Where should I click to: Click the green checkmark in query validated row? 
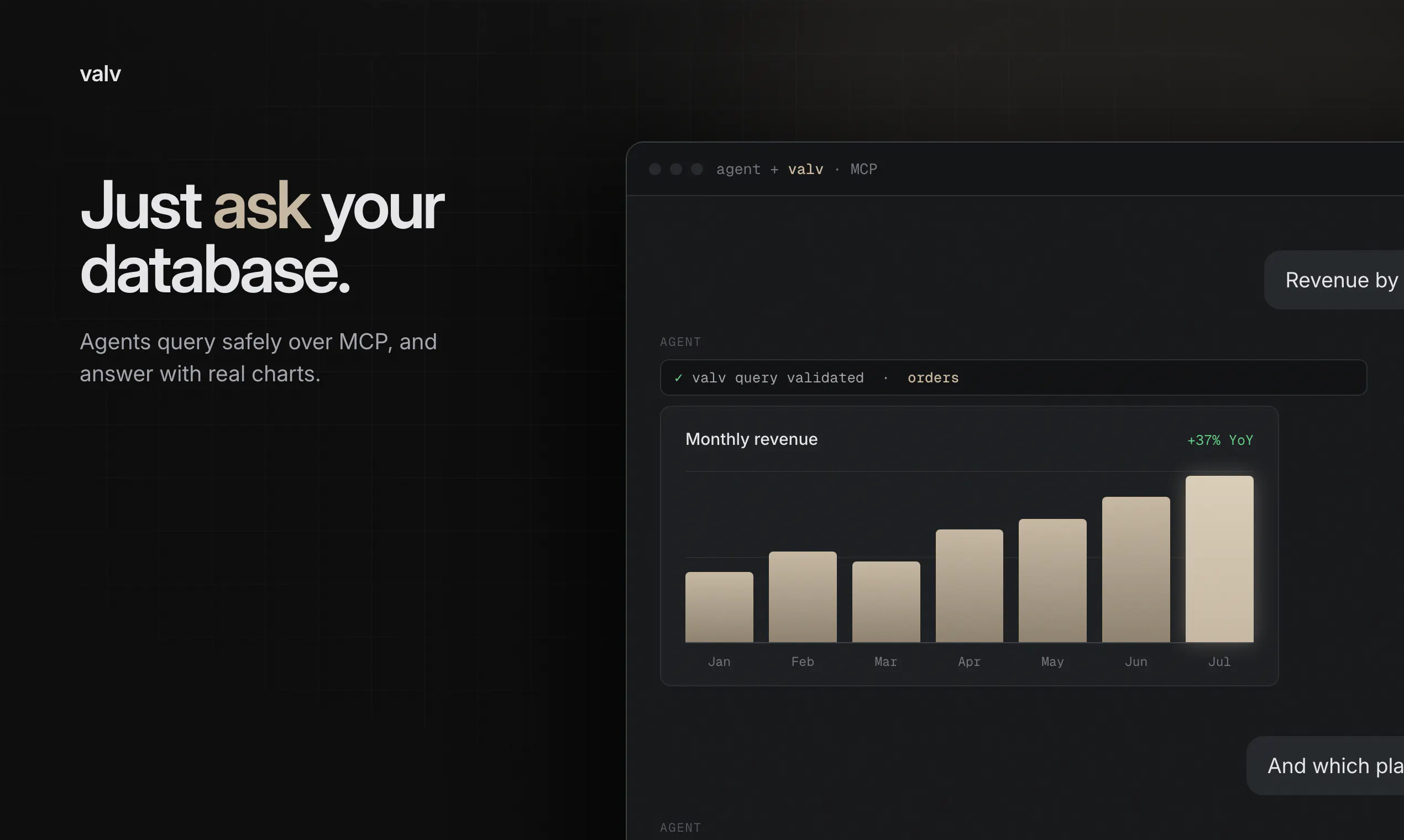click(678, 378)
